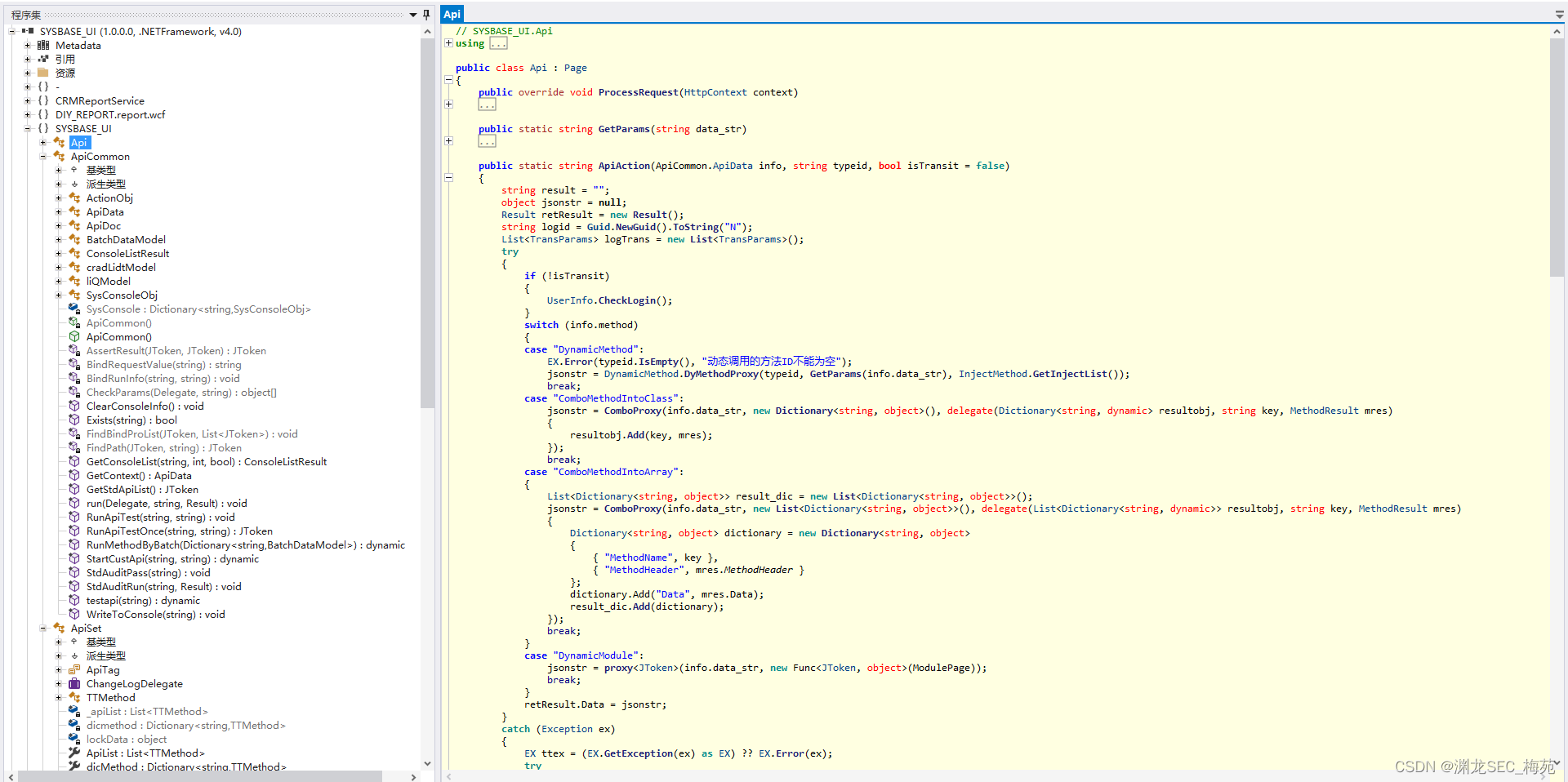Click the SYSBASE_UI assembly icon

pyautogui.click(x=28, y=31)
